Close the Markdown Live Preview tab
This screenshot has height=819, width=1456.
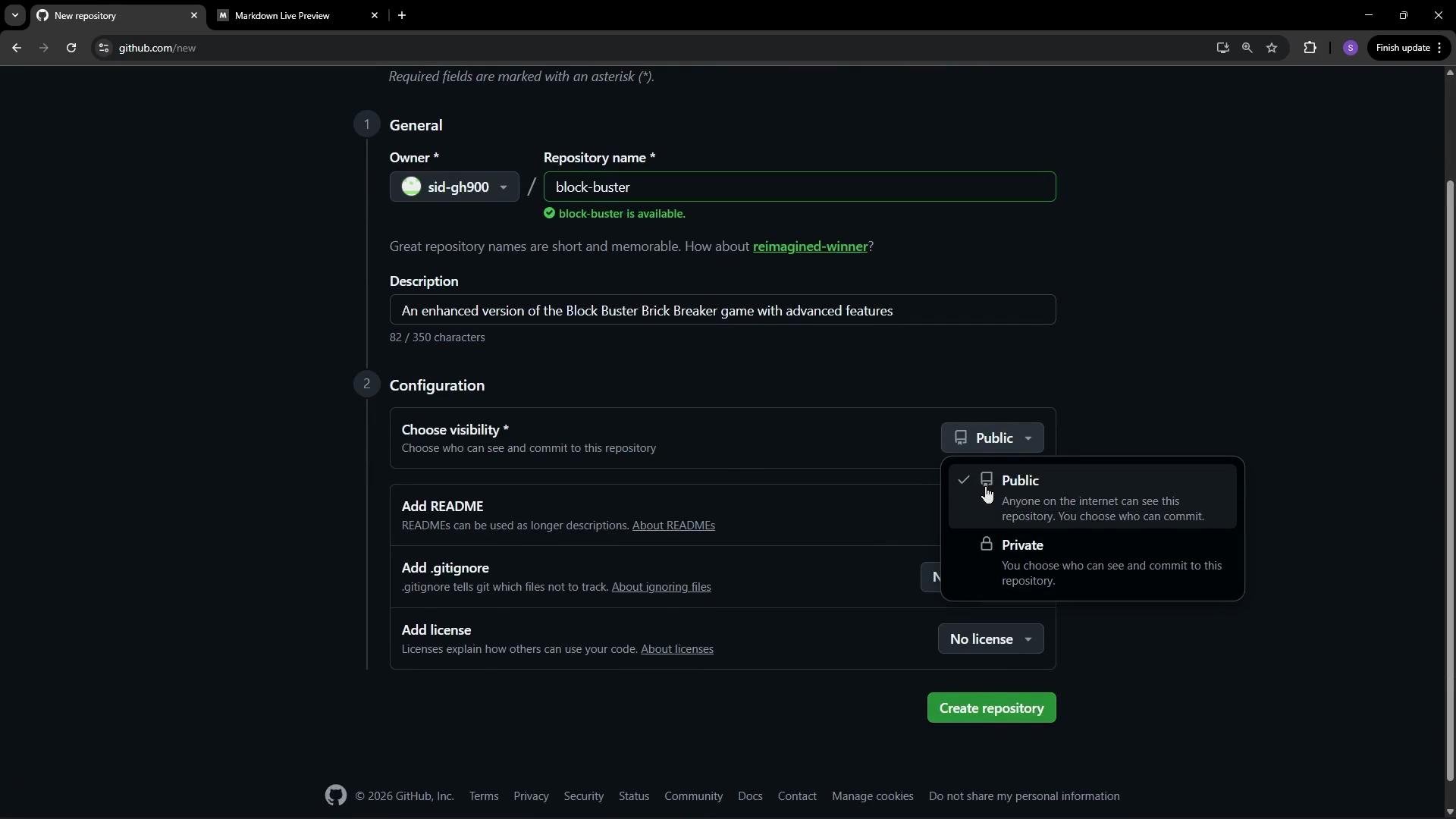(375, 15)
